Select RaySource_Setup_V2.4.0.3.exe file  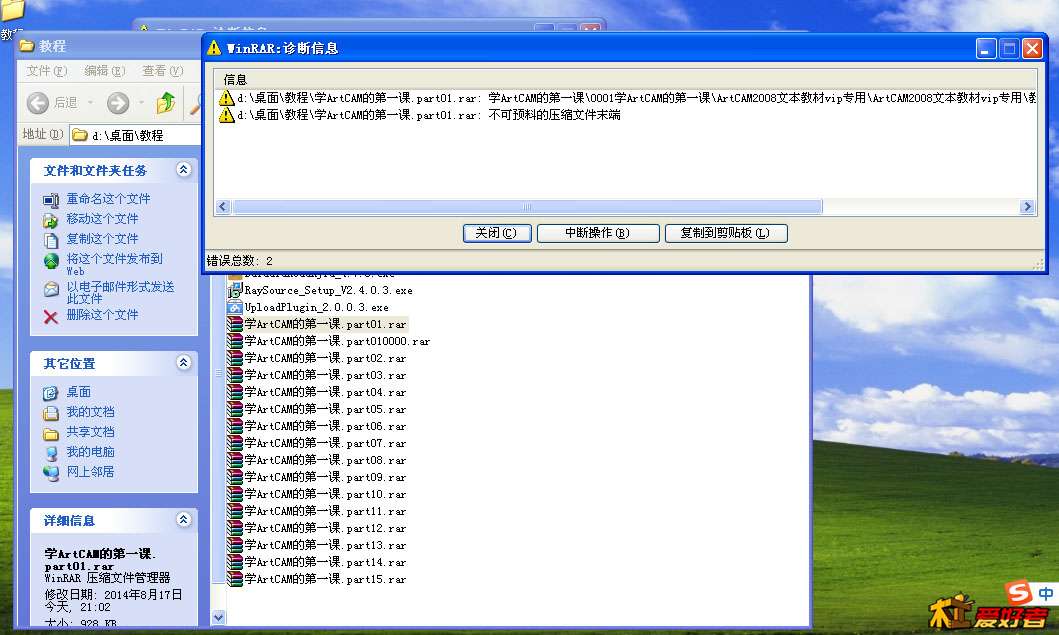click(x=320, y=290)
